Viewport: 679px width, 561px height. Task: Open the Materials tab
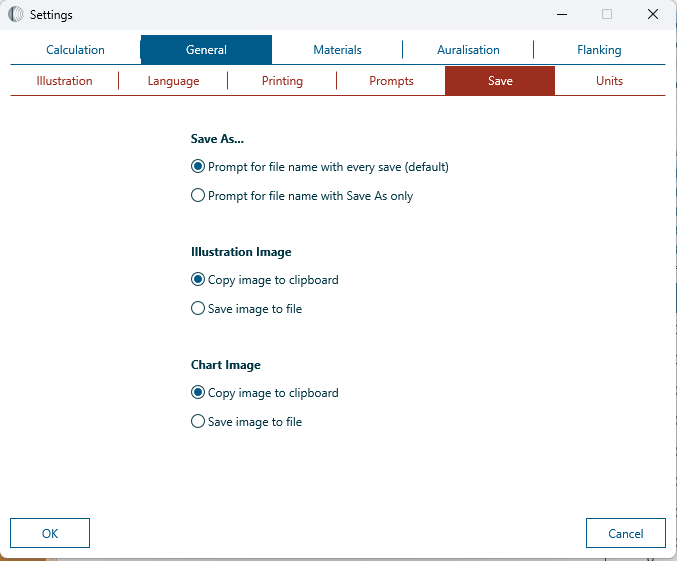[337, 50]
